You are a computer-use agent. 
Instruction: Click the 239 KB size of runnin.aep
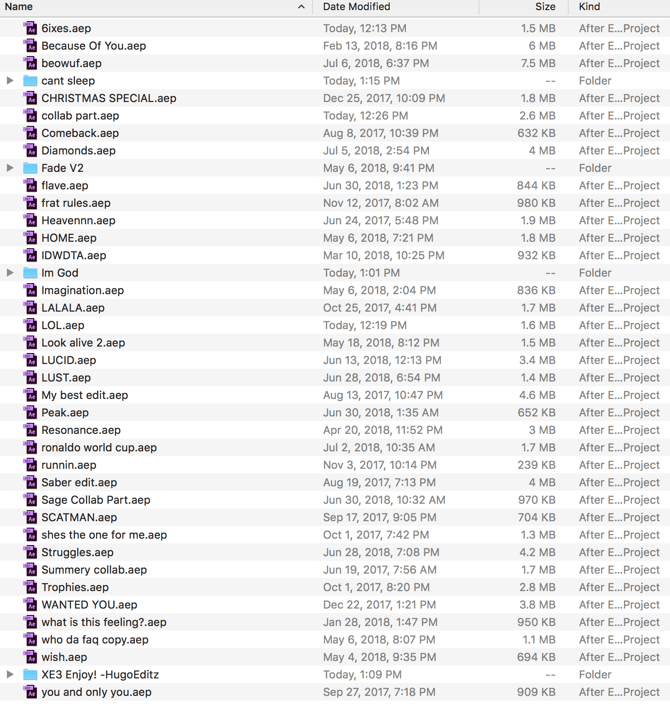tap(536, 465)
